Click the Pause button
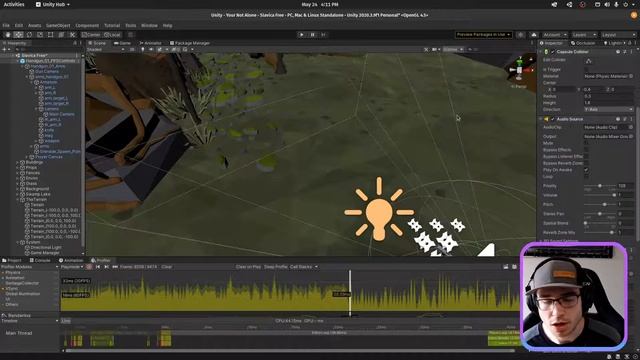The width and height of the screenshot is (640, 360). tap(312, 35)
